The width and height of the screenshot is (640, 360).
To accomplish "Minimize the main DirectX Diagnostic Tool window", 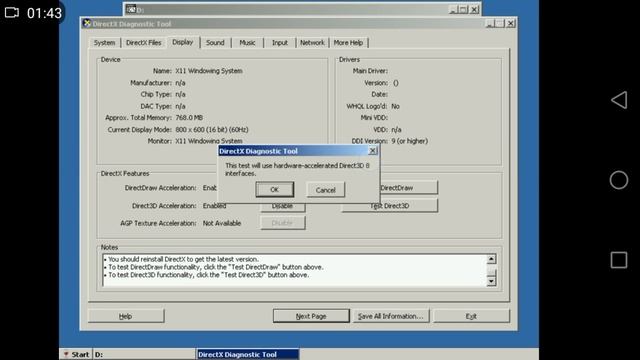I will [491, 24].
